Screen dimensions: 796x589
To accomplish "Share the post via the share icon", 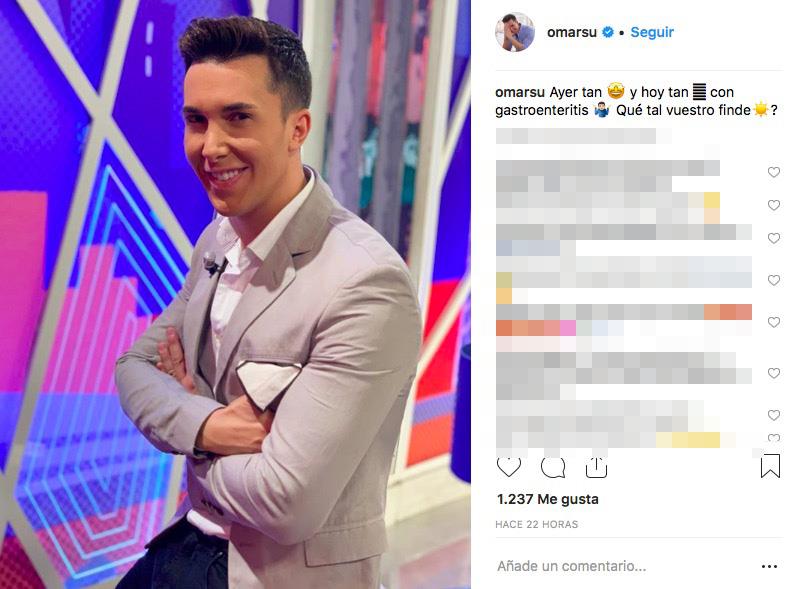I will [x=596, y=467].
